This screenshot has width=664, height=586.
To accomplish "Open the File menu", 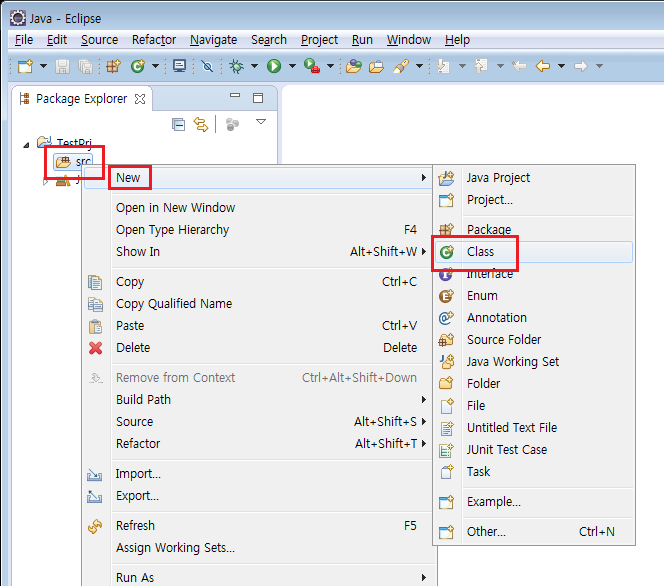I will [x=24, y=40].
